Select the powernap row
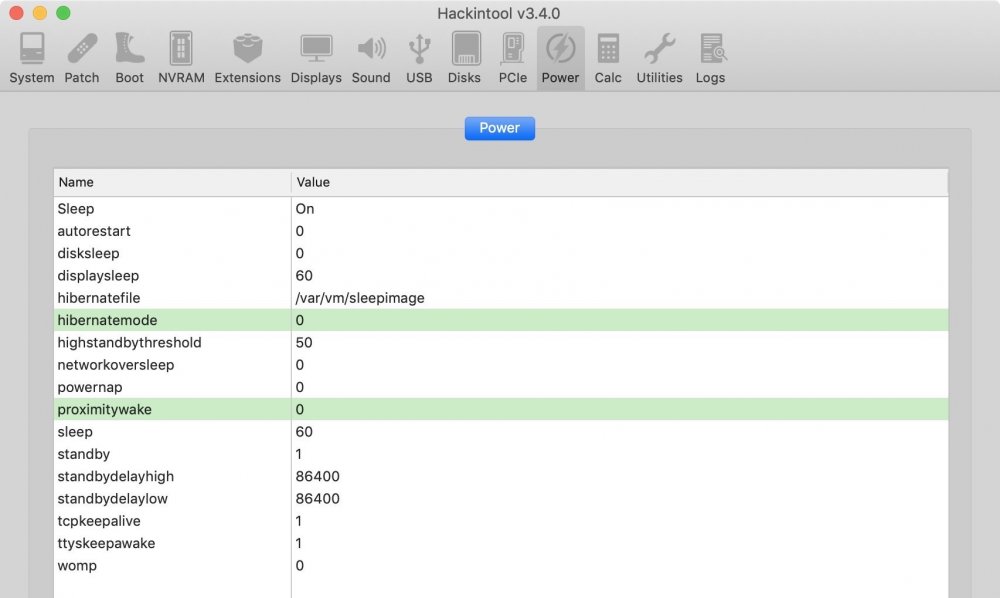Image resolution: width=1000 pixels, height=598 pixels. coord(501,387)
